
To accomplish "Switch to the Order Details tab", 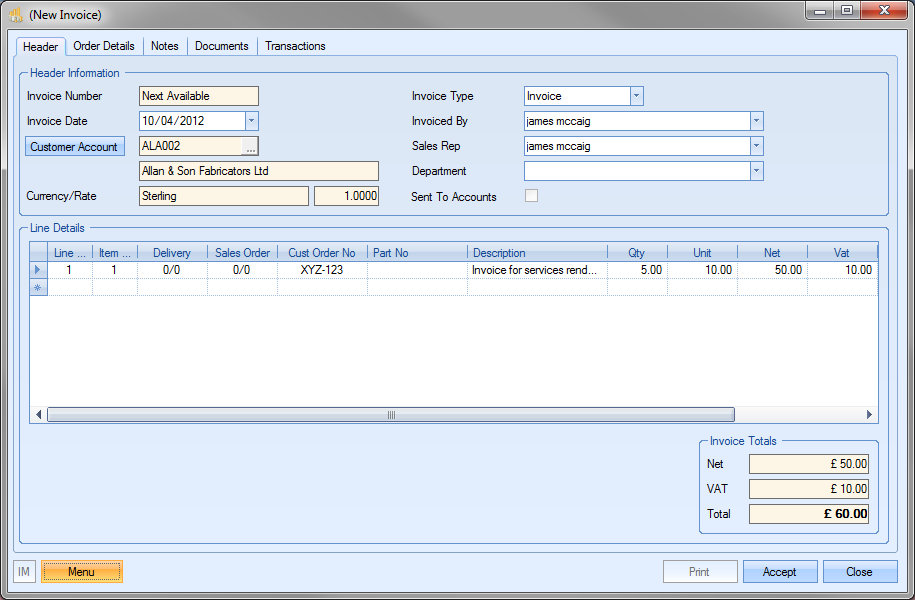I will (104, 46).
